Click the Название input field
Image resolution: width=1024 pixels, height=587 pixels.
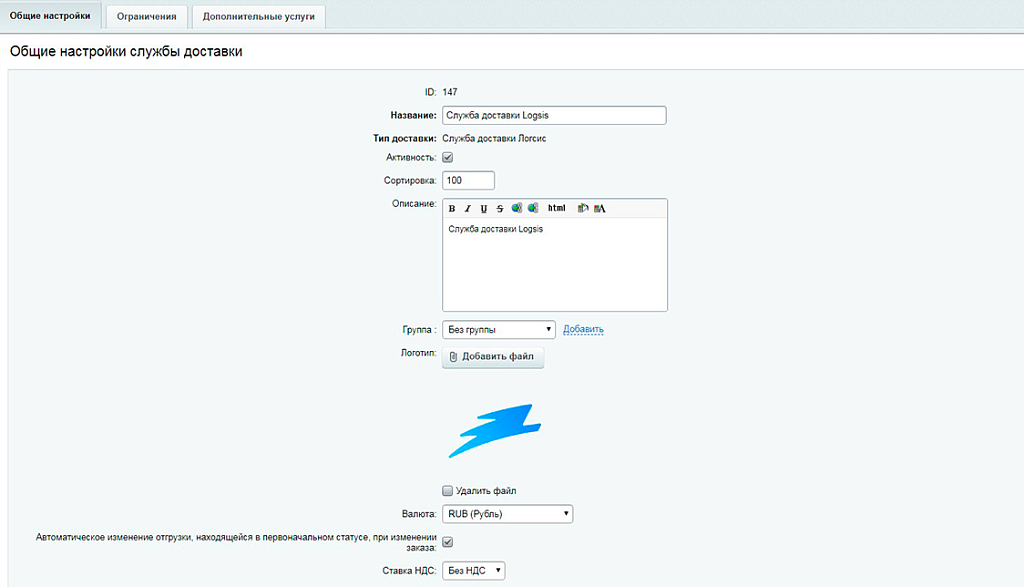554,115
